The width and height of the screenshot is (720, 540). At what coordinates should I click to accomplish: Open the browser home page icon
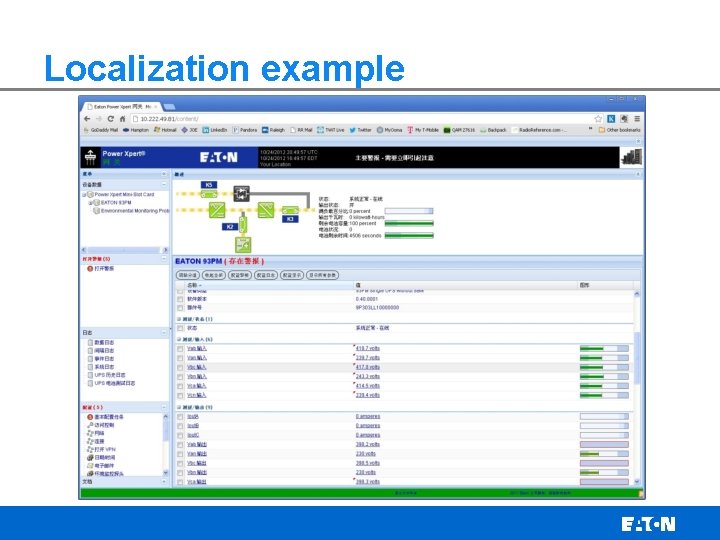[x=123, y=118]
